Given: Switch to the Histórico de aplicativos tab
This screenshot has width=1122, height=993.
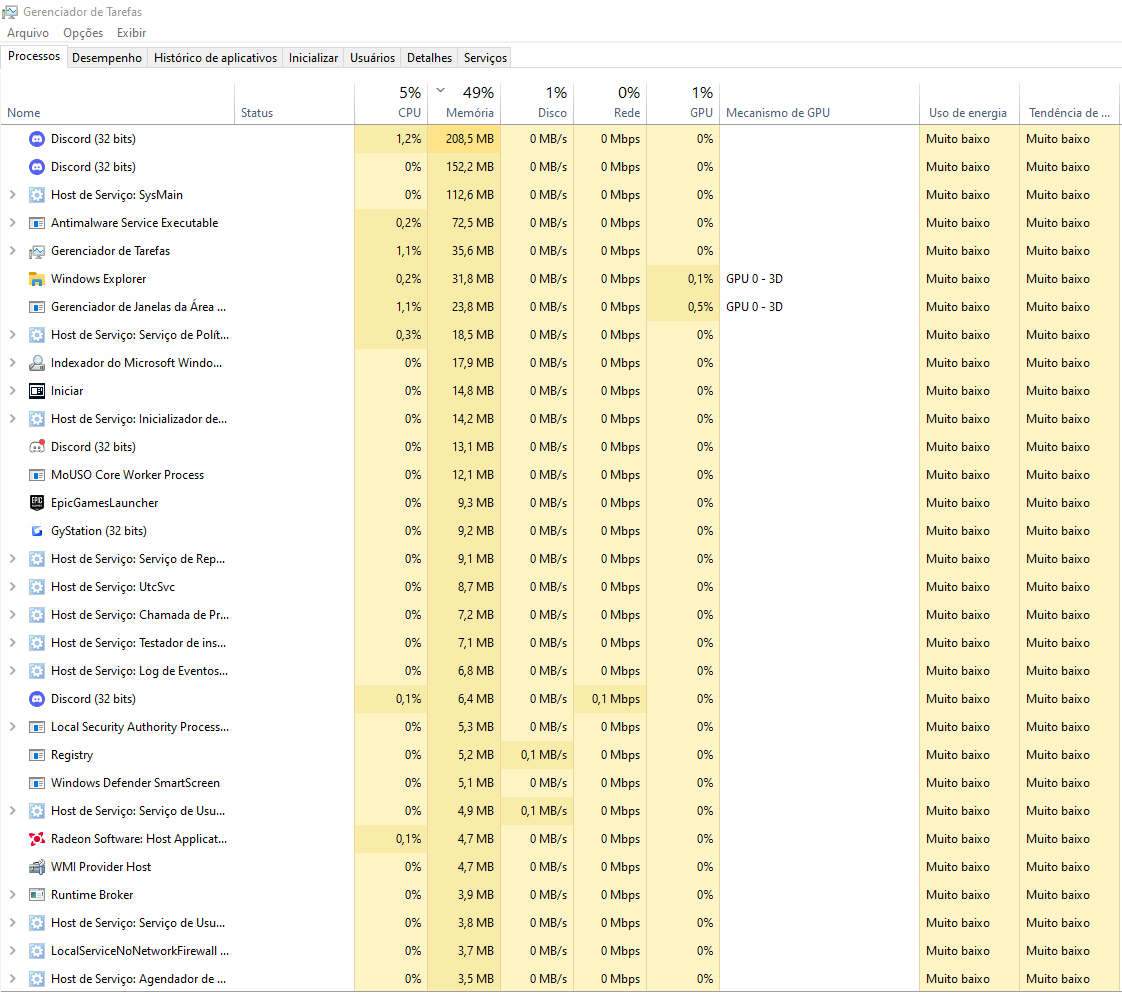Looking at the screenshot, I should pos(215,58).
